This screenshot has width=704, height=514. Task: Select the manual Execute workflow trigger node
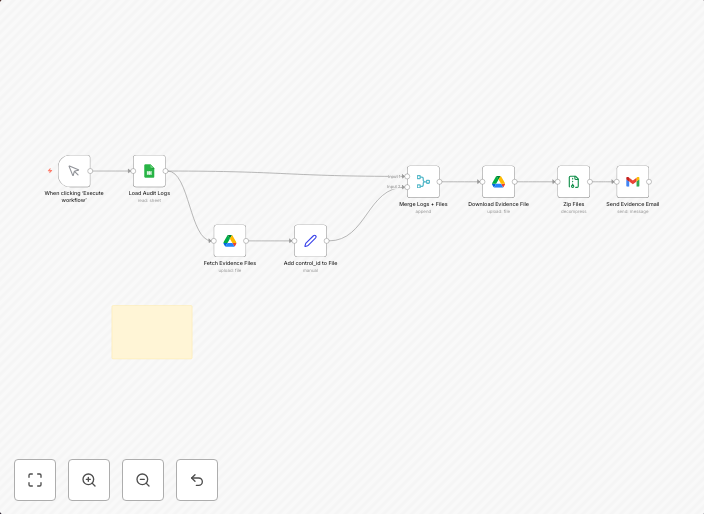point(75,171)
